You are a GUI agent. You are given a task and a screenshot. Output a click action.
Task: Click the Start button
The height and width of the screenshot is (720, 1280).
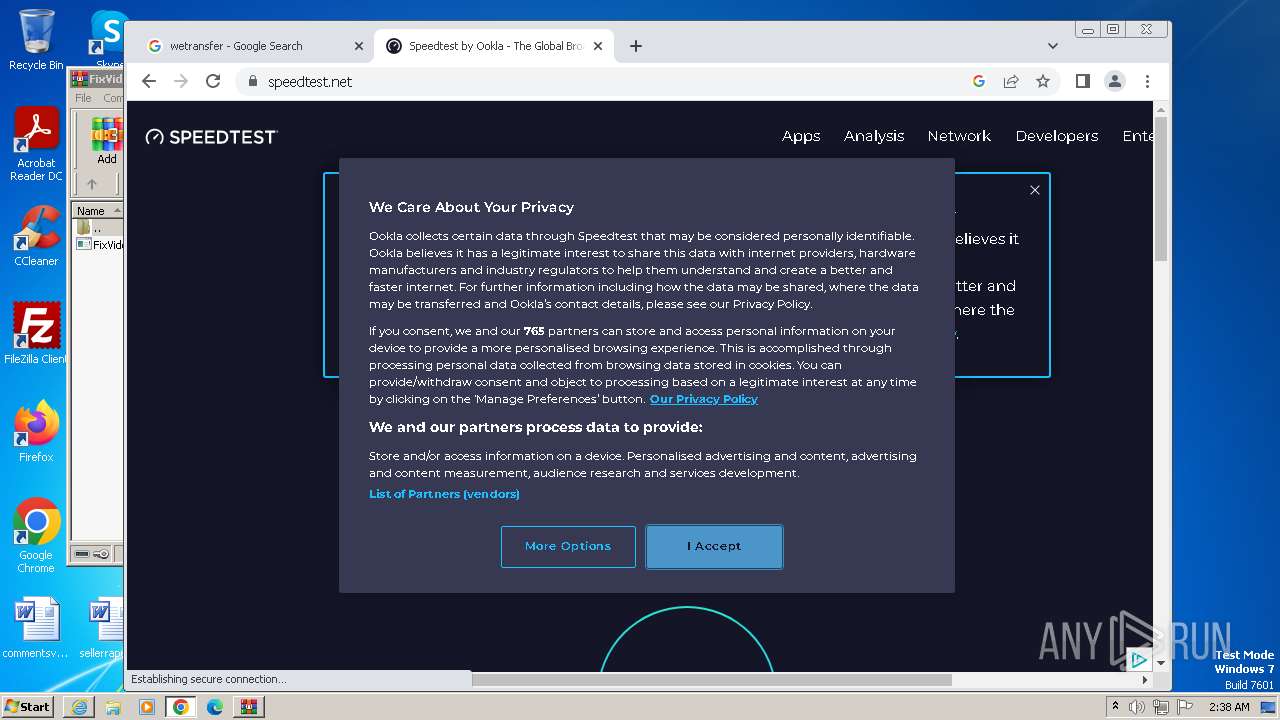[27, 706]
